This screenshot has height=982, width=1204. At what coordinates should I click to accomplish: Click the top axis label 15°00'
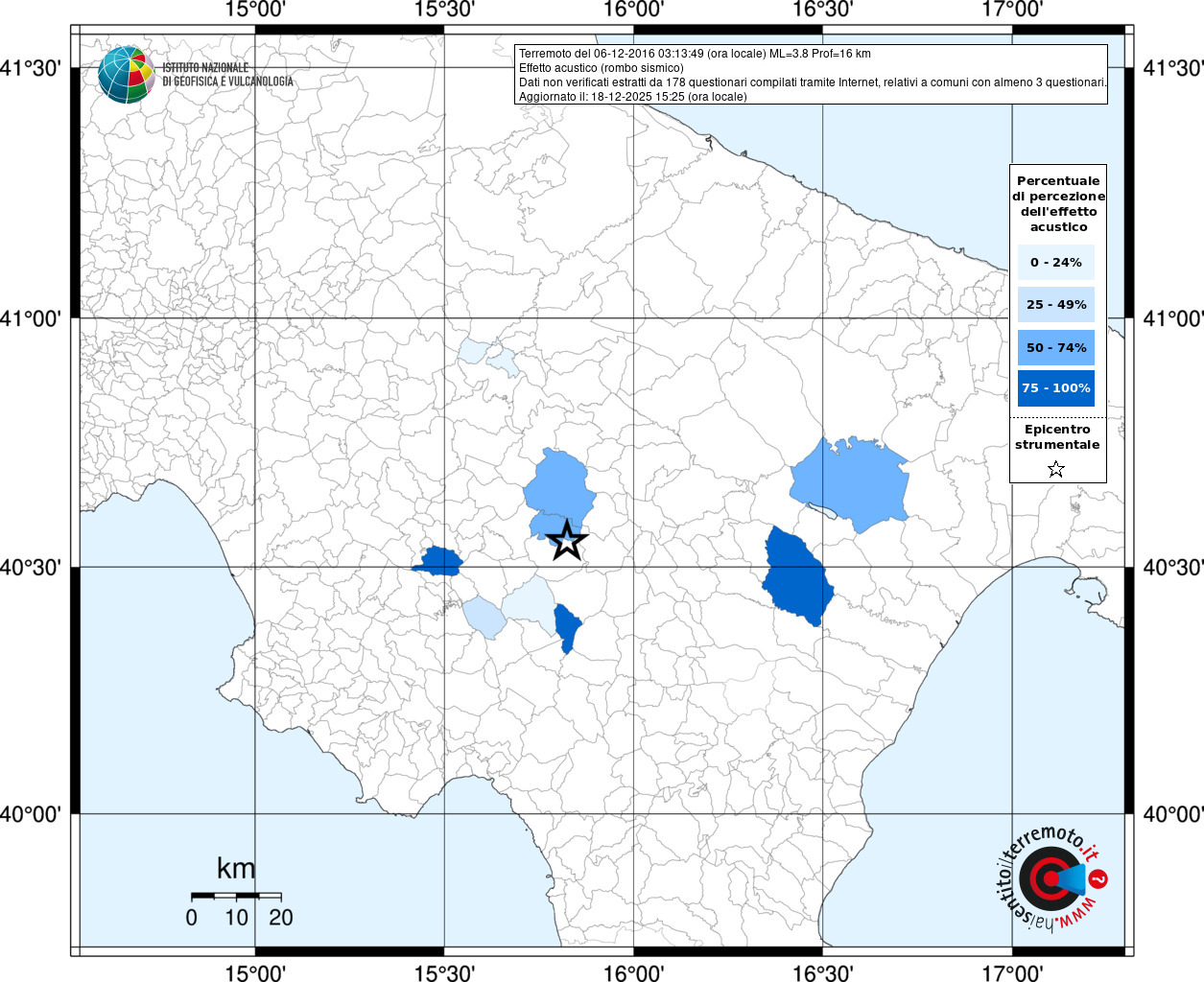pyautogui.click(x=255, y=10)
